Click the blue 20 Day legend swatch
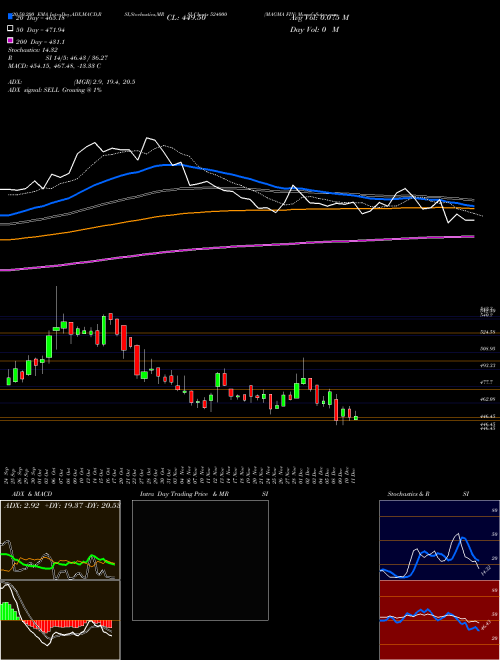 pyautogui.click(x=10, y=17)
